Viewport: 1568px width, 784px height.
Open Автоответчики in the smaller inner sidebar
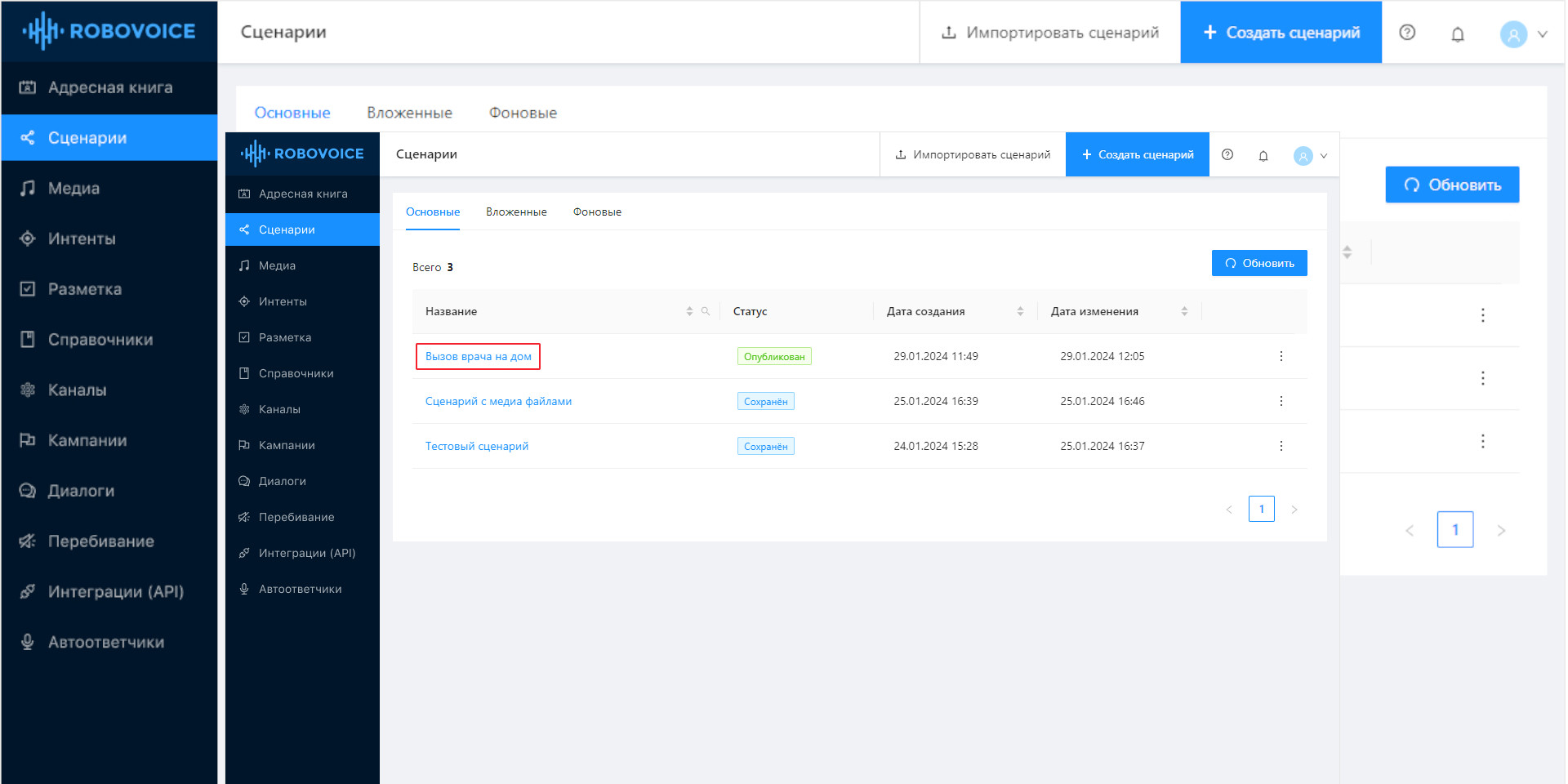300,589
